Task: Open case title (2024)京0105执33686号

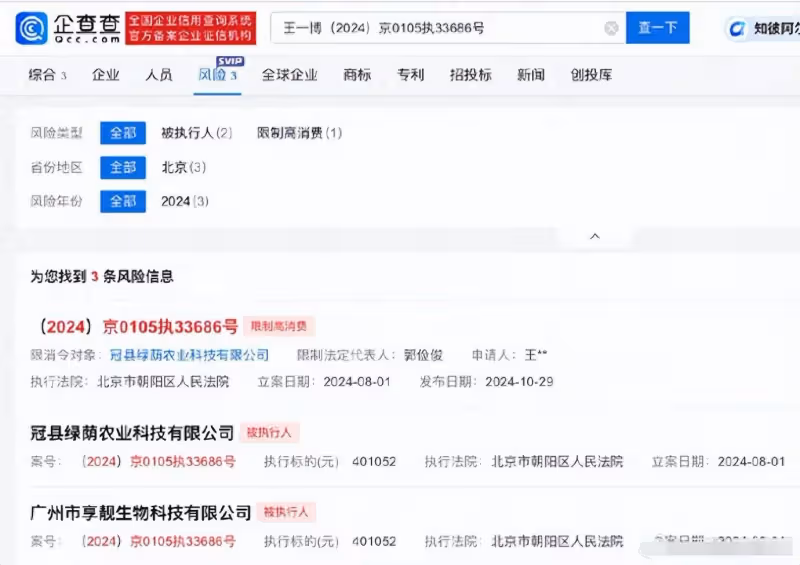Action: pyautogui.click(x=138, y=327)
